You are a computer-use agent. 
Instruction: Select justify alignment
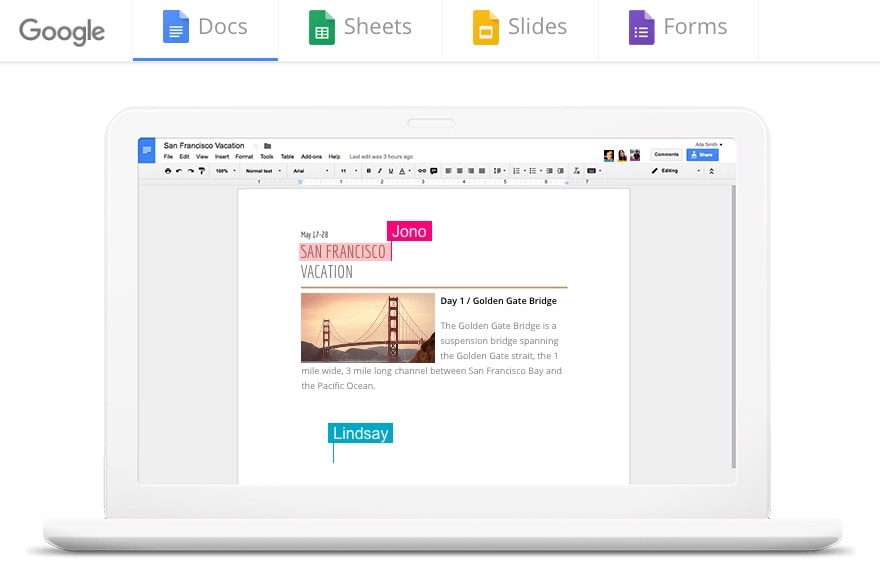point(482,171)
